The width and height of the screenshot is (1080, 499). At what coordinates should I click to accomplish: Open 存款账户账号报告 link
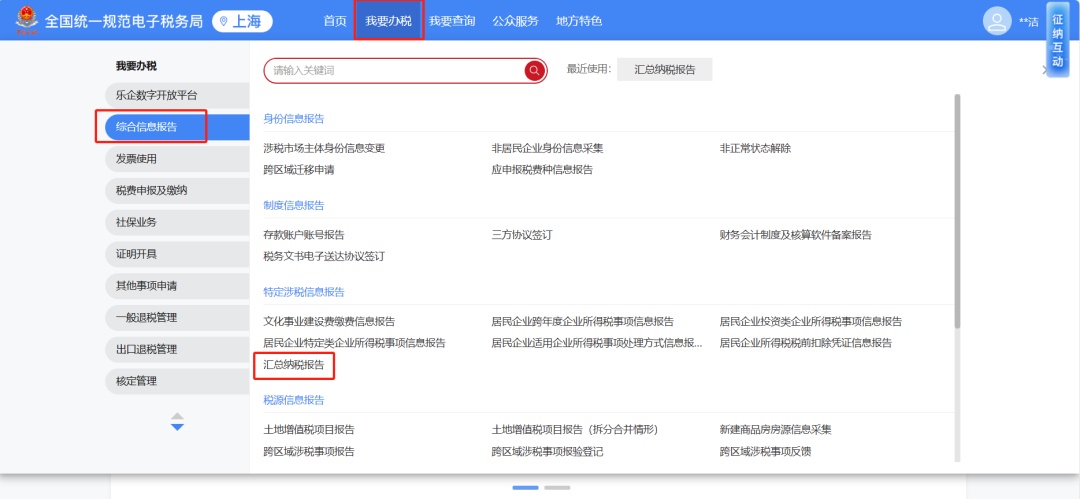pos(304,235)
